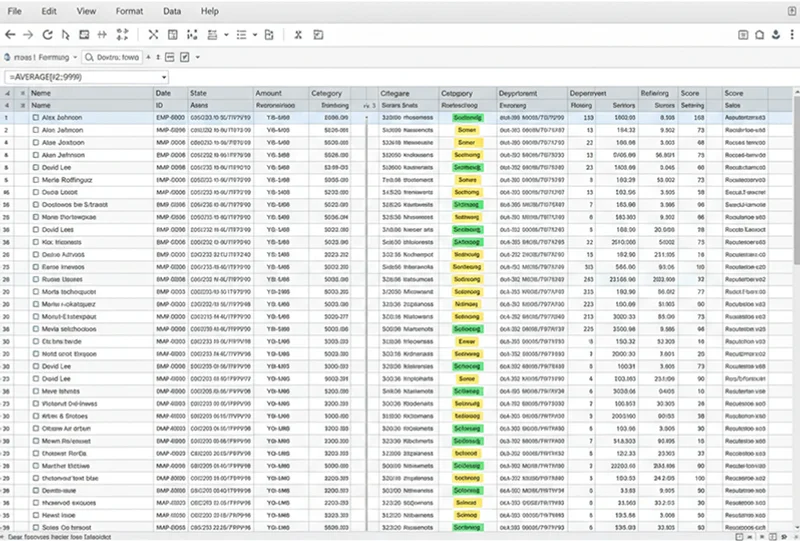The width and height of the screenshot is (800, 541).
Task: Click the home icon at top right
Action: tap(760, 35)
